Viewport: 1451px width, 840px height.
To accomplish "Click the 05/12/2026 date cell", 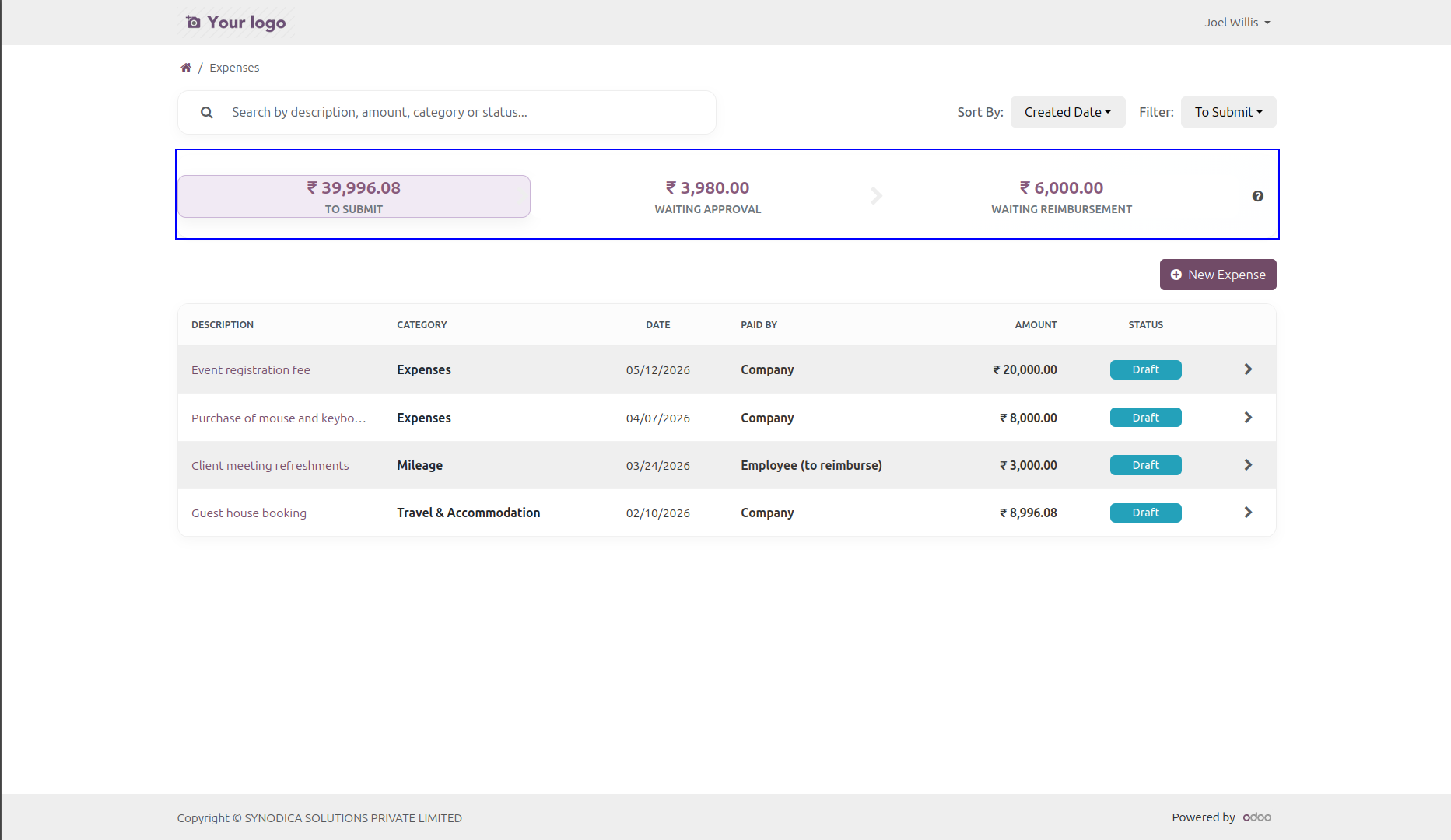I will [657, 370].
